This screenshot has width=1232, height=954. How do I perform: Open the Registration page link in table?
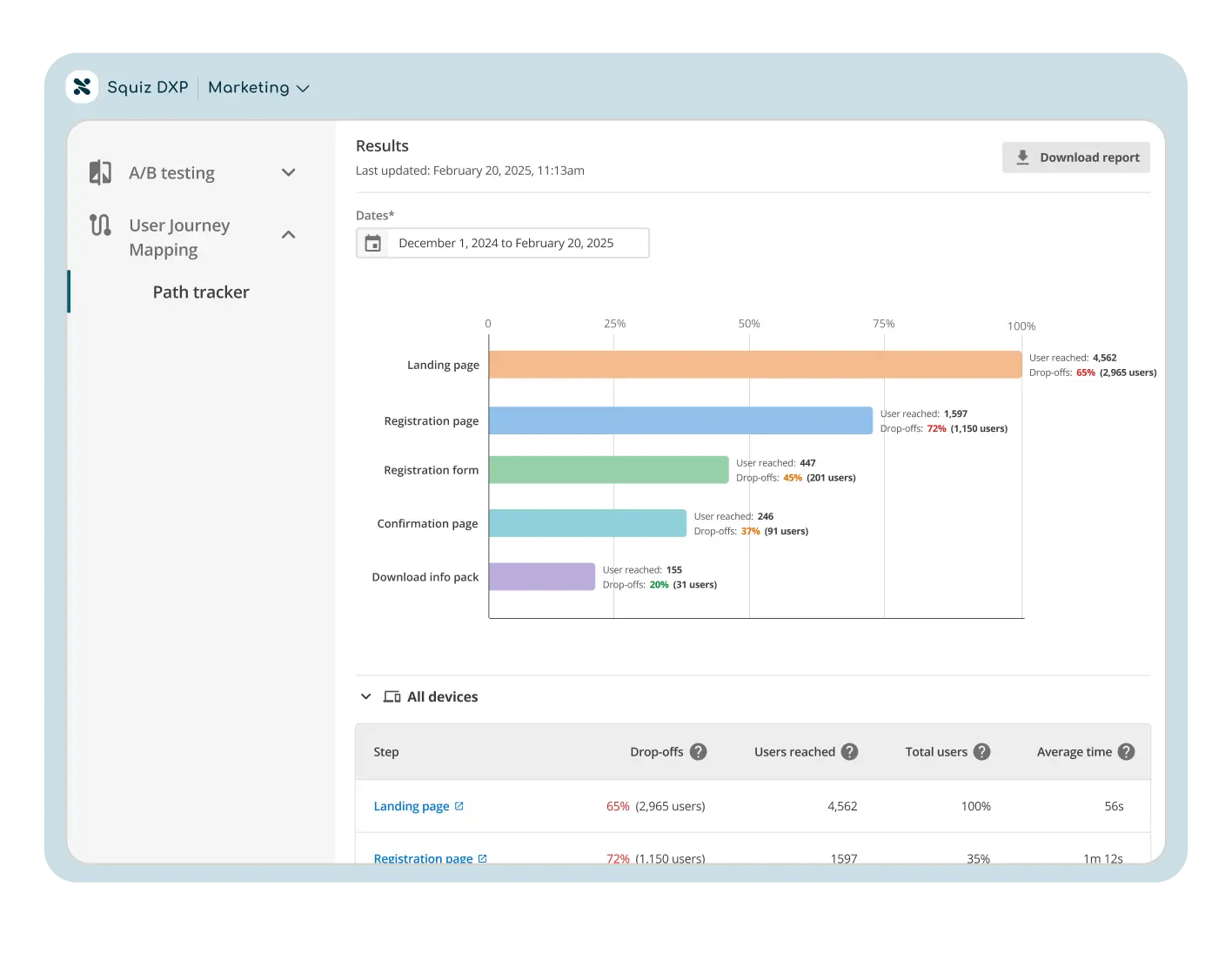click(x=423, y=857)
